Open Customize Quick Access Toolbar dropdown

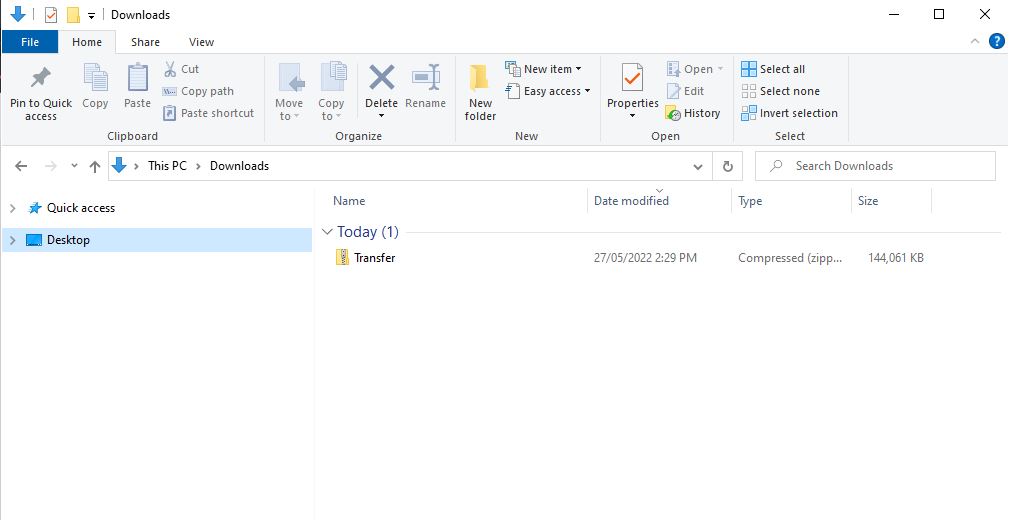tap(91, 15)
